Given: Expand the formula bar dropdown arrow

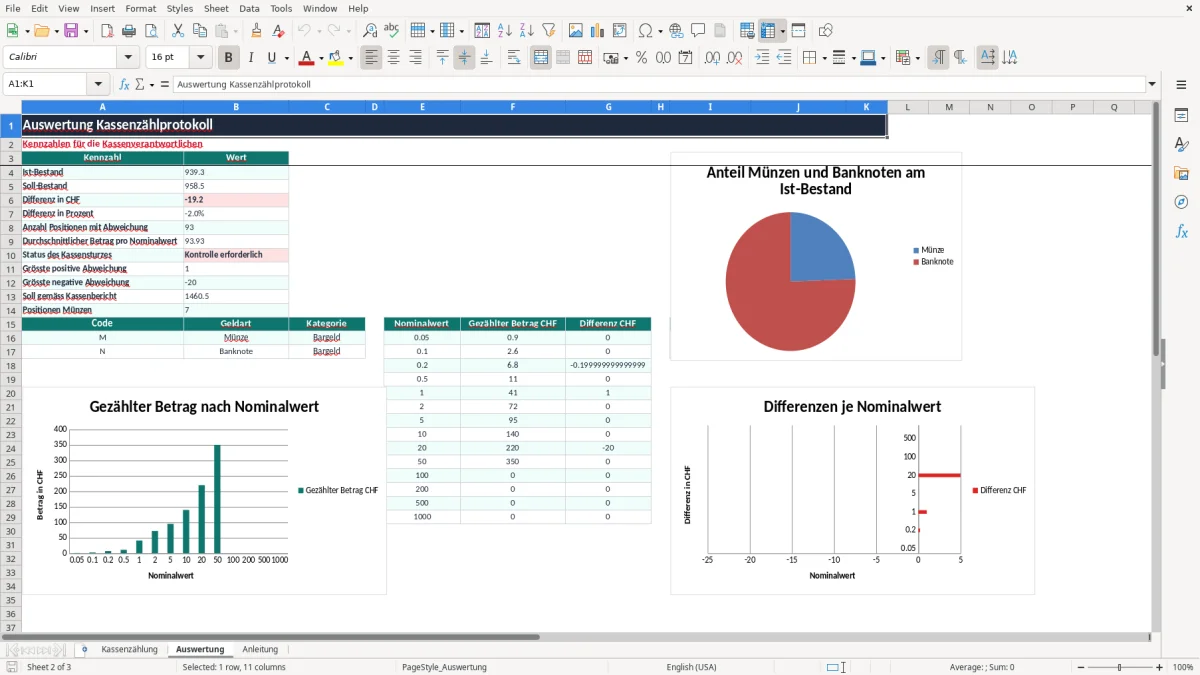Looking at the screenshot, I should point(1153,84).
